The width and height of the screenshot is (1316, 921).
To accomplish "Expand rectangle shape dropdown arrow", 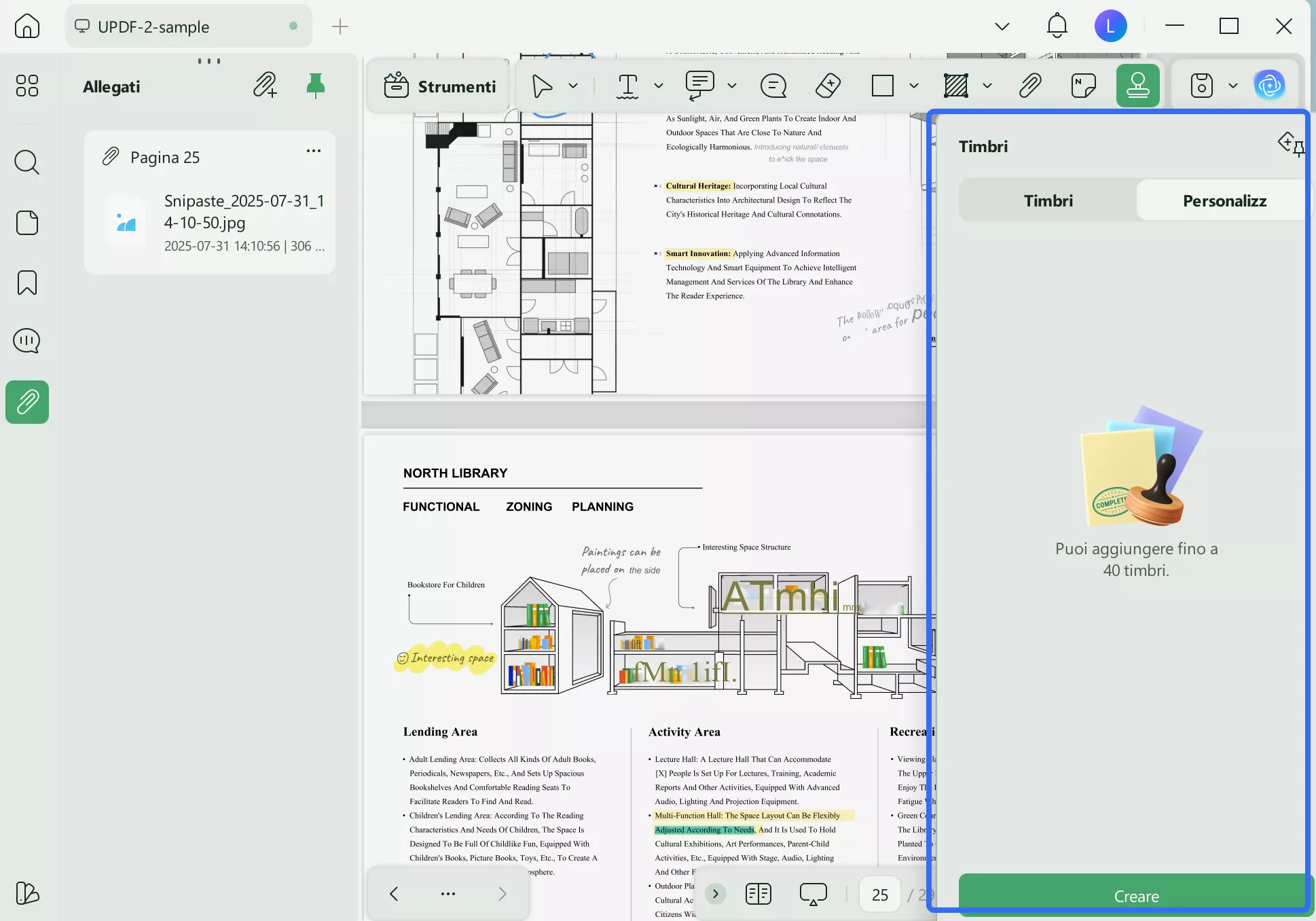I will [x=913, y=86].
